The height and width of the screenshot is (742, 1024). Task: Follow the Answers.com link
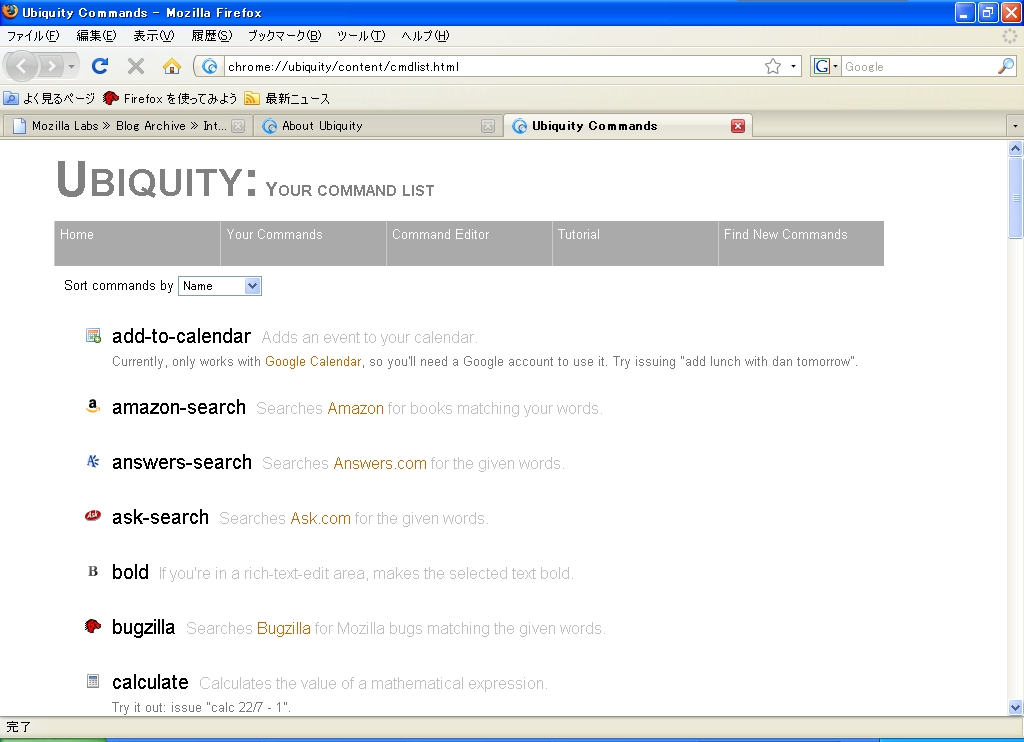point(380,463)
